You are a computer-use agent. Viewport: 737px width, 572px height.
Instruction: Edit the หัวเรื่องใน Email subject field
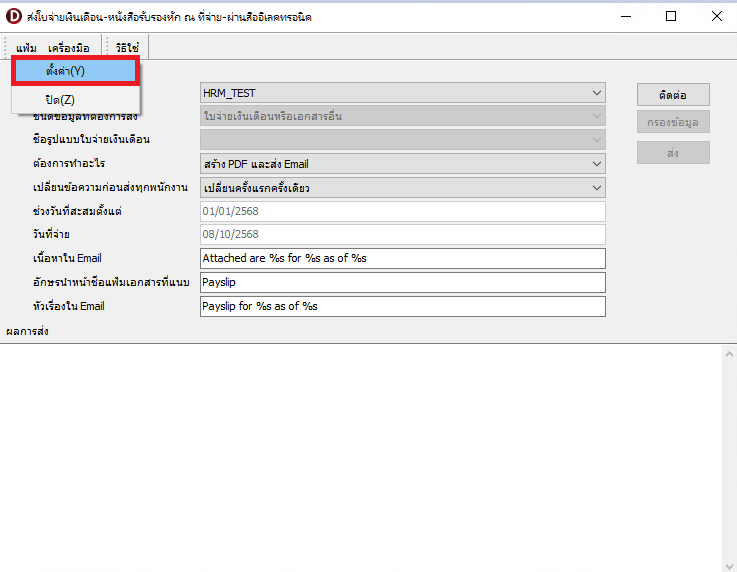[x=402, y=306]
